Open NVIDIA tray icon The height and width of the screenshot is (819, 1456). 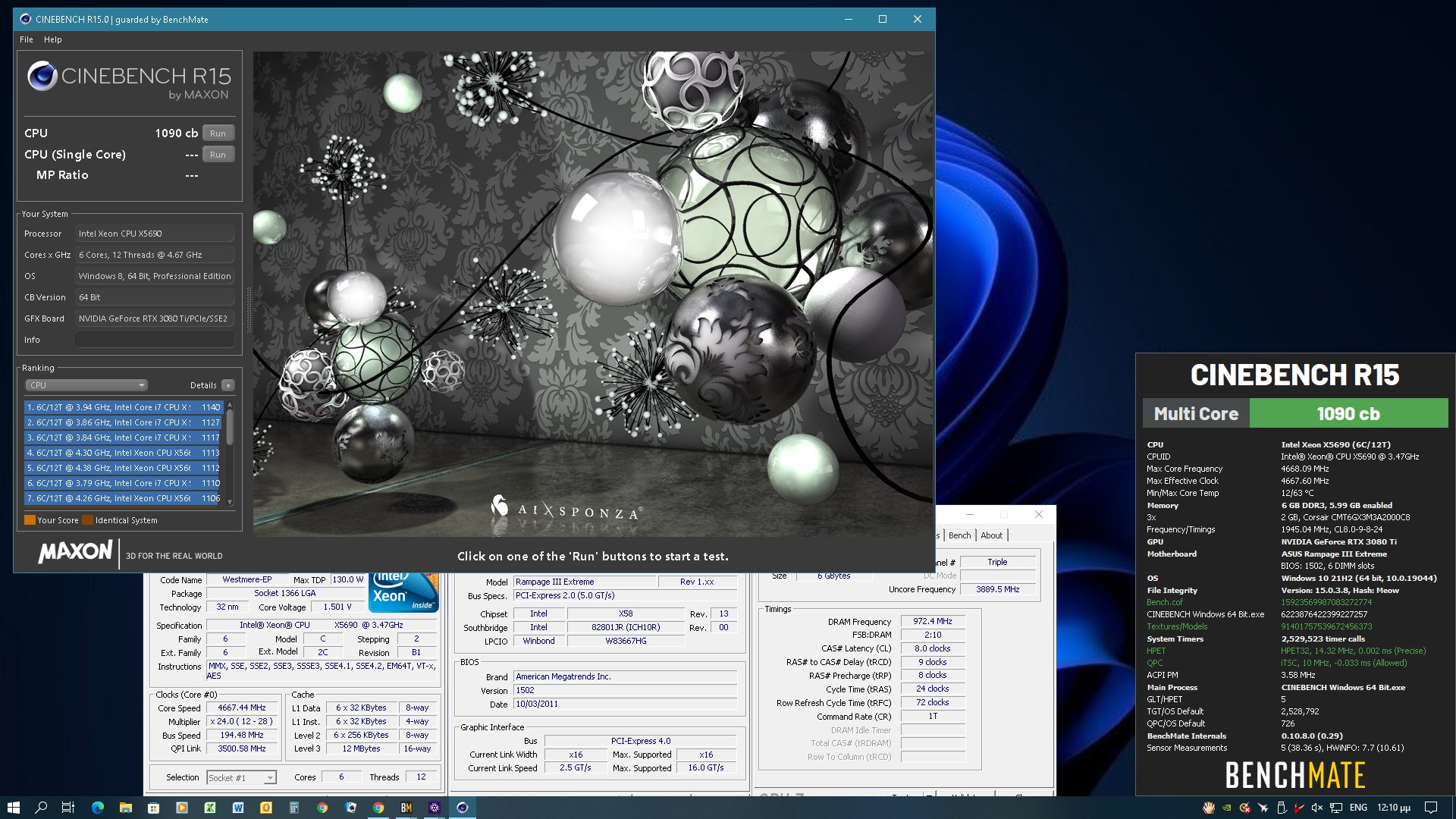pyautogui.click(x=1227, y=808)
